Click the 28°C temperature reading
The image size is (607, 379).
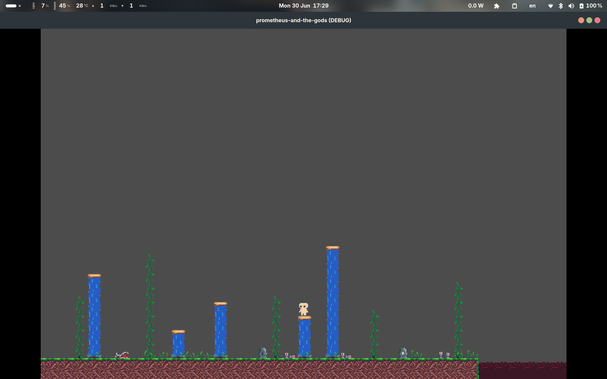pyautogui.click(x=81, y=6)
